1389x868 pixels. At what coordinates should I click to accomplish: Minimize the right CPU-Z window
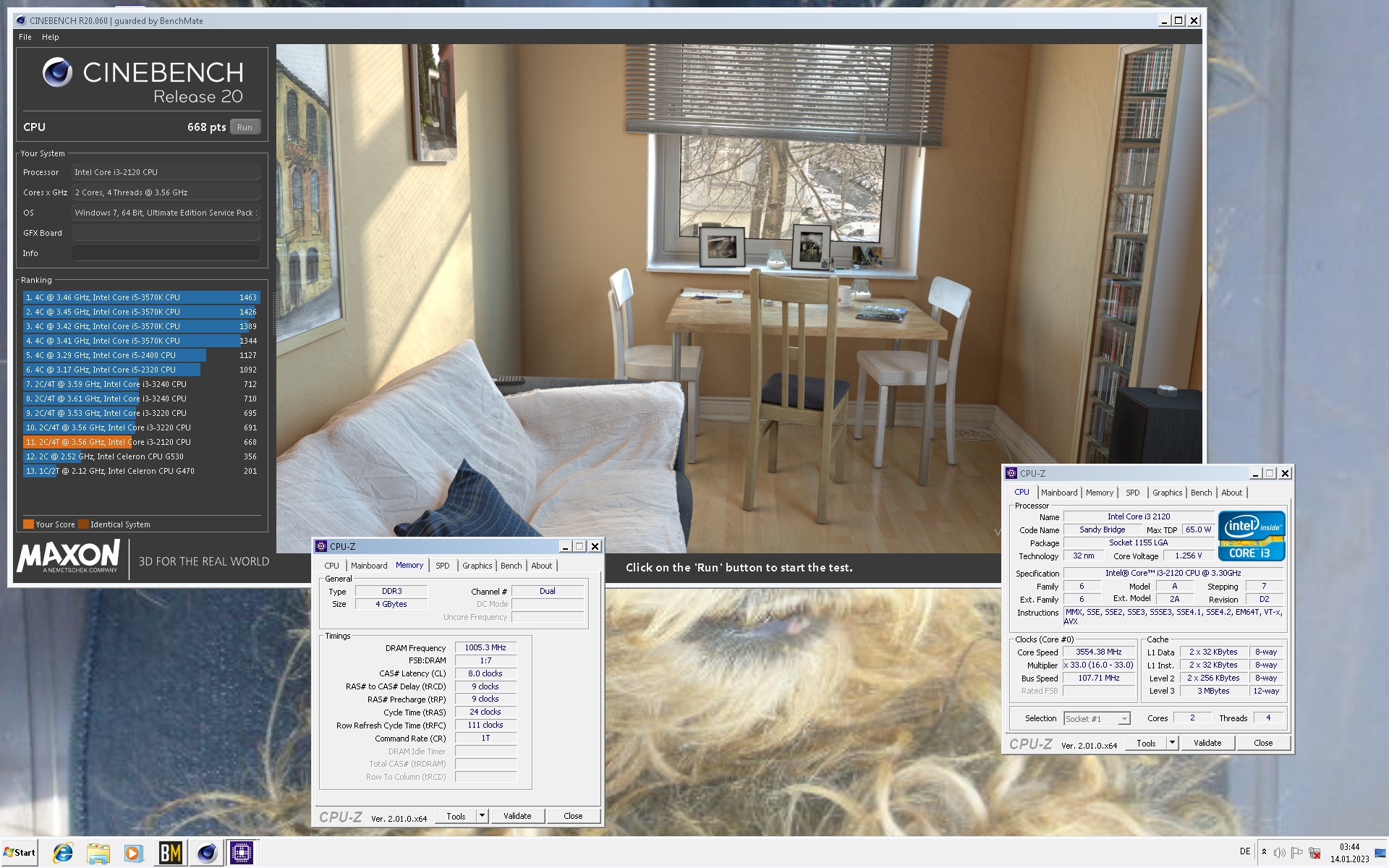pyautogui.click(x=1255, y=473)
